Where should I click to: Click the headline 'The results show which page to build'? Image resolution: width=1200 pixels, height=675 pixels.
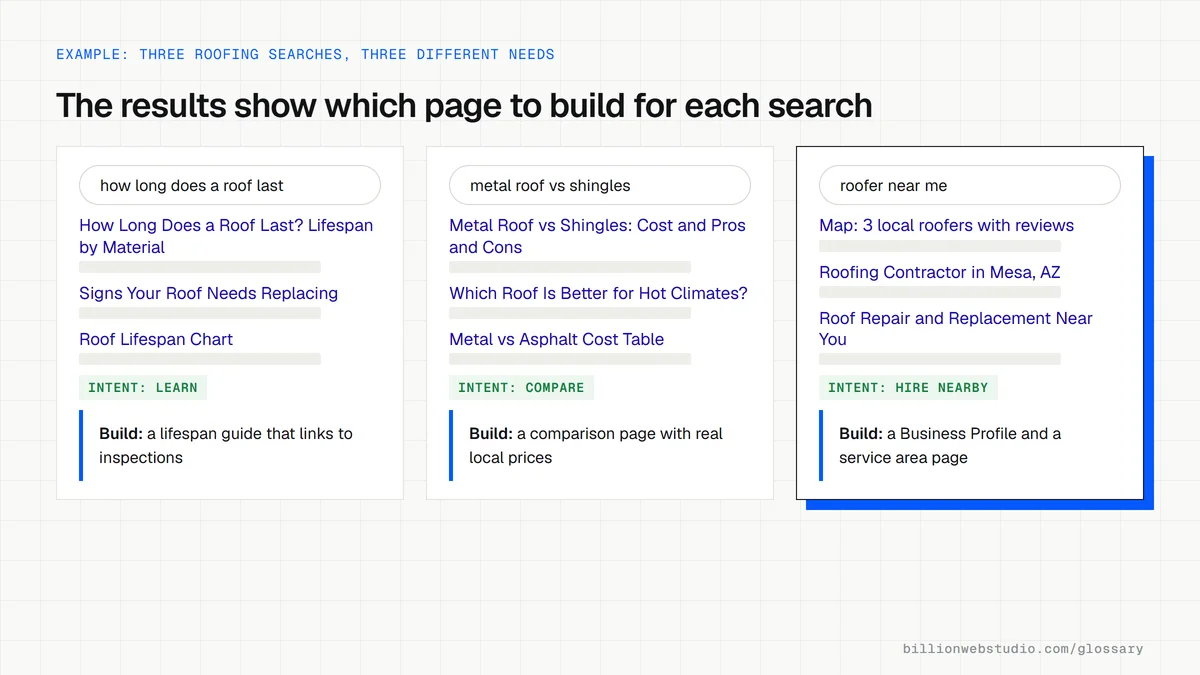pyautogui.click(x=464, y=105)
